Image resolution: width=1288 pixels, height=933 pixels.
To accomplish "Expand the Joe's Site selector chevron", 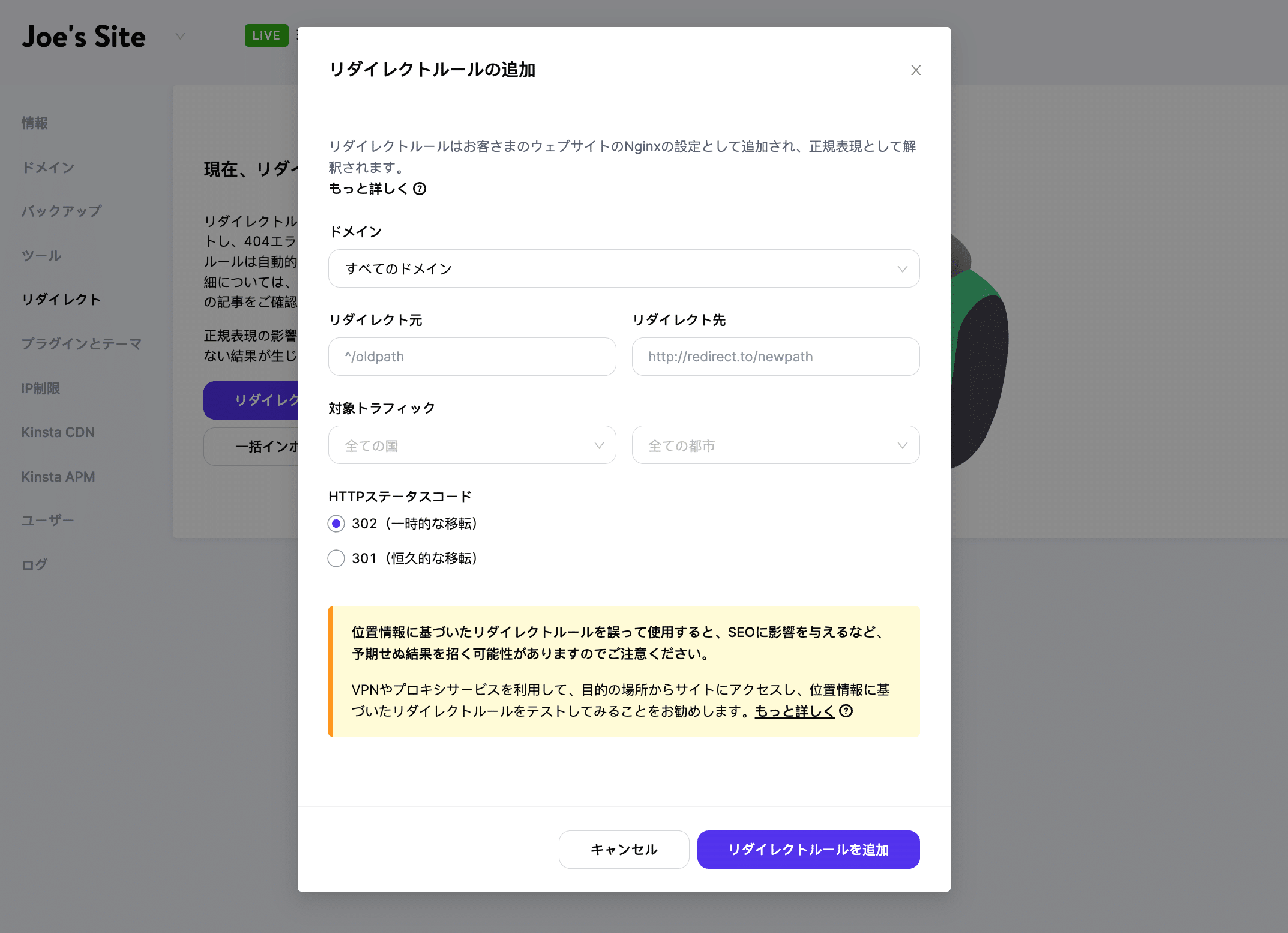I will pos(180,37).
